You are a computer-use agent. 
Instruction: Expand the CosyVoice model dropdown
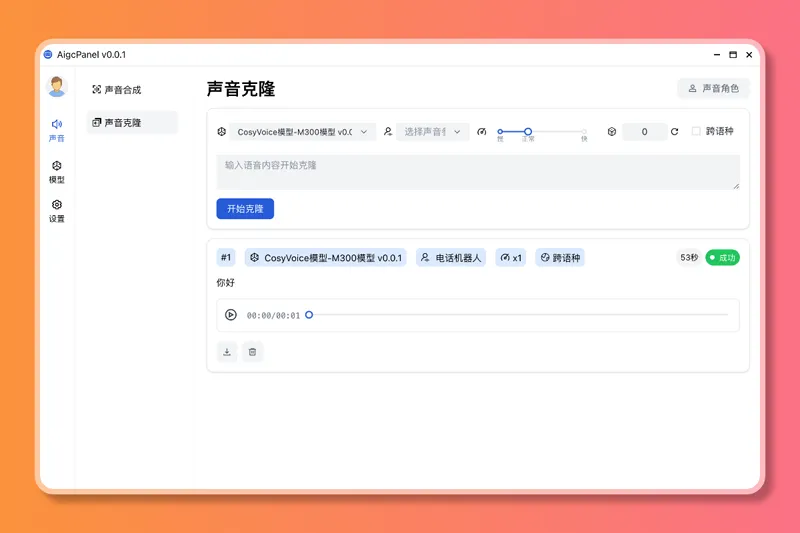point(302,132)
